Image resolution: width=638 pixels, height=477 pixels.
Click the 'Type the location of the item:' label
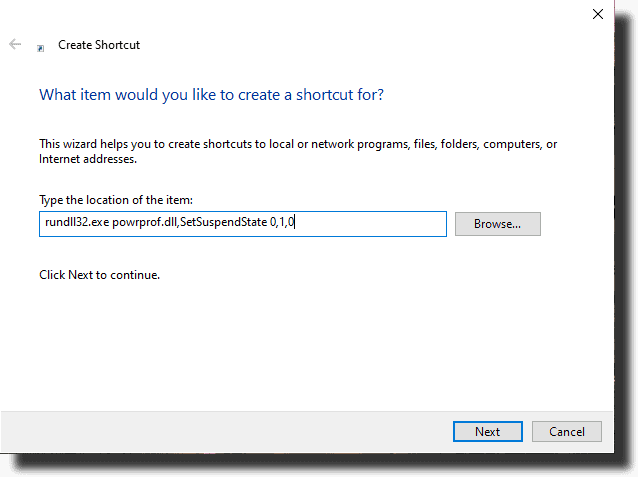point(116,200)
